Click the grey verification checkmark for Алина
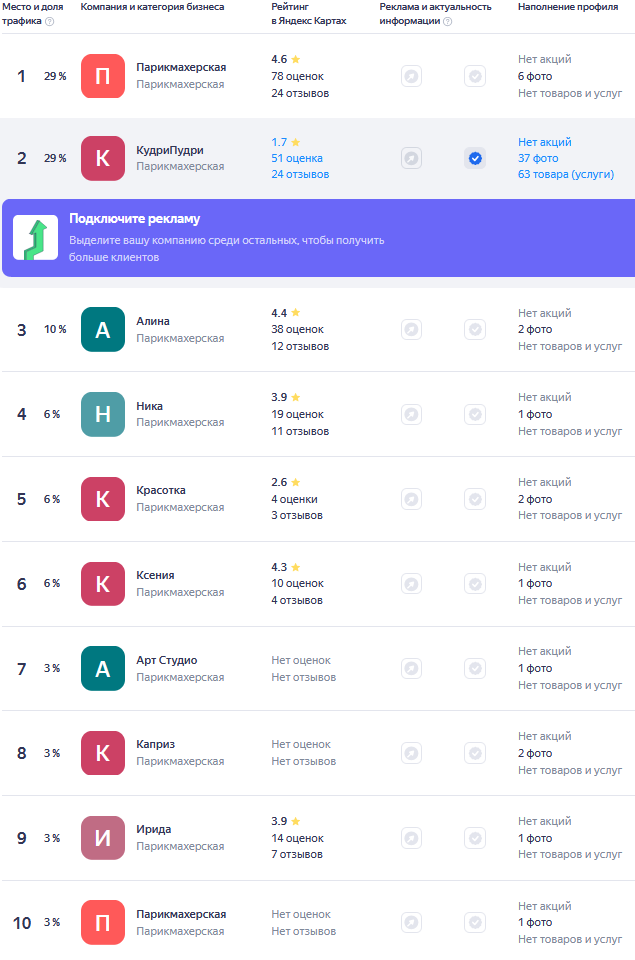Screen dimensions: 635x960 tap(475, 329)
